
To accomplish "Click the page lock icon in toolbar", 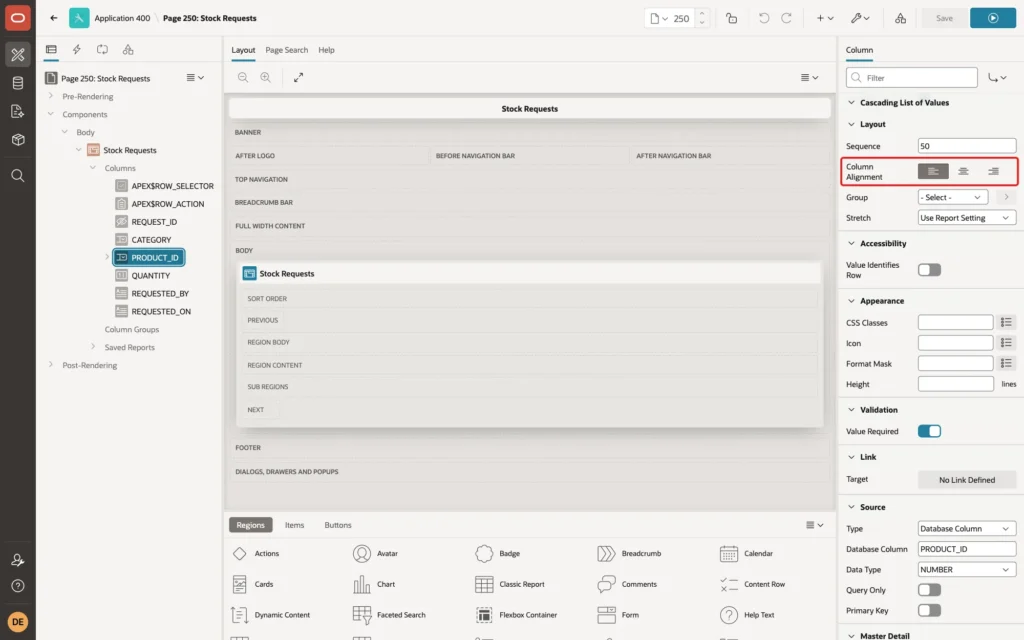I will point(731,18).
